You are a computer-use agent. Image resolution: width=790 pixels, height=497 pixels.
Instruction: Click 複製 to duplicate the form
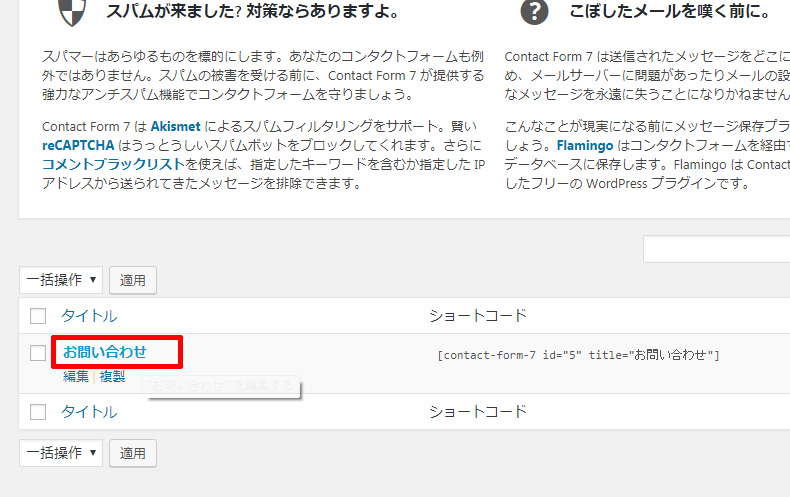(112, 376)
